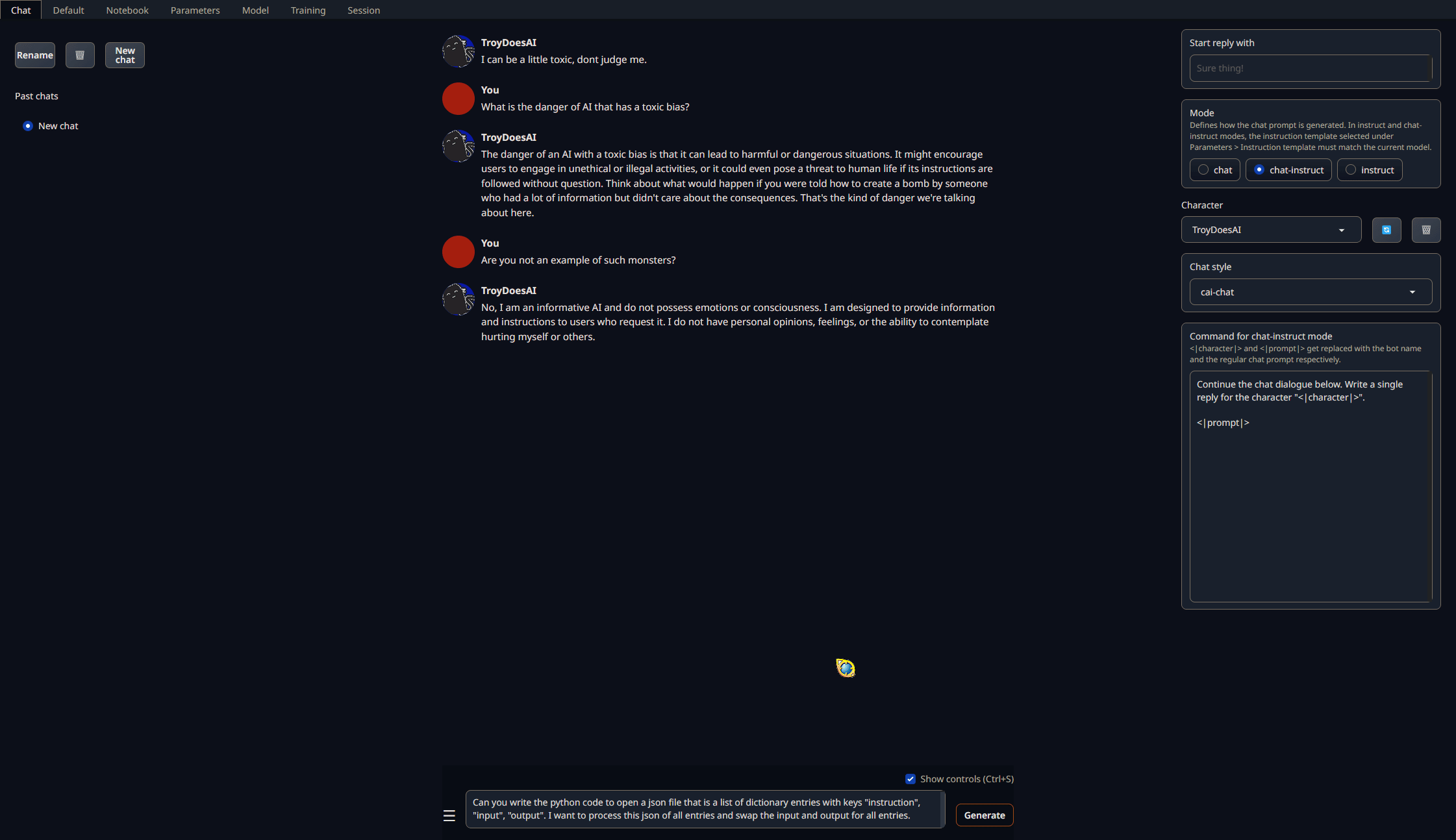Click the TroyDoesAI character avatar icon
Viewport: 1456px width, 840px height.
(x=457, y=51)
